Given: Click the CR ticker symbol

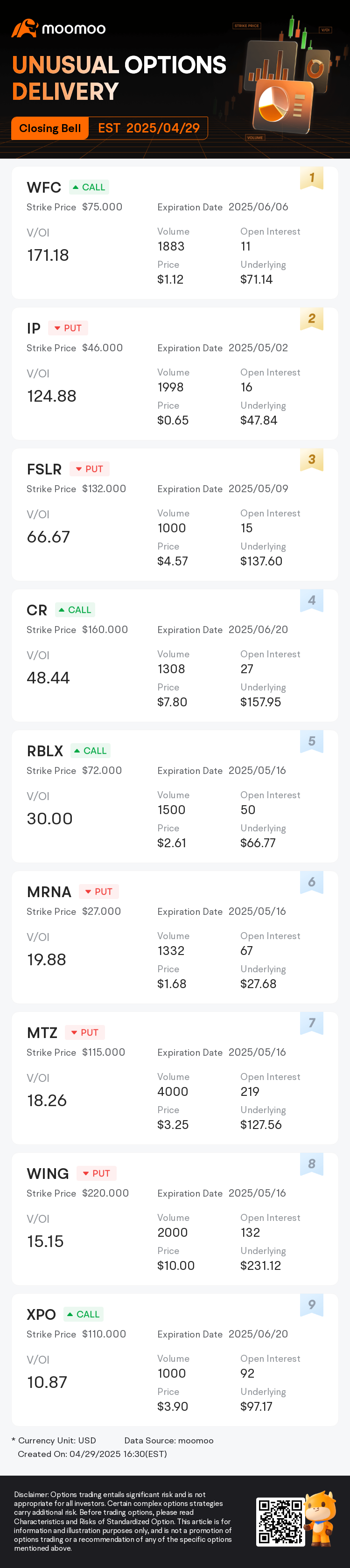Looking at the screenshot, I should click(x=37, y=610).
